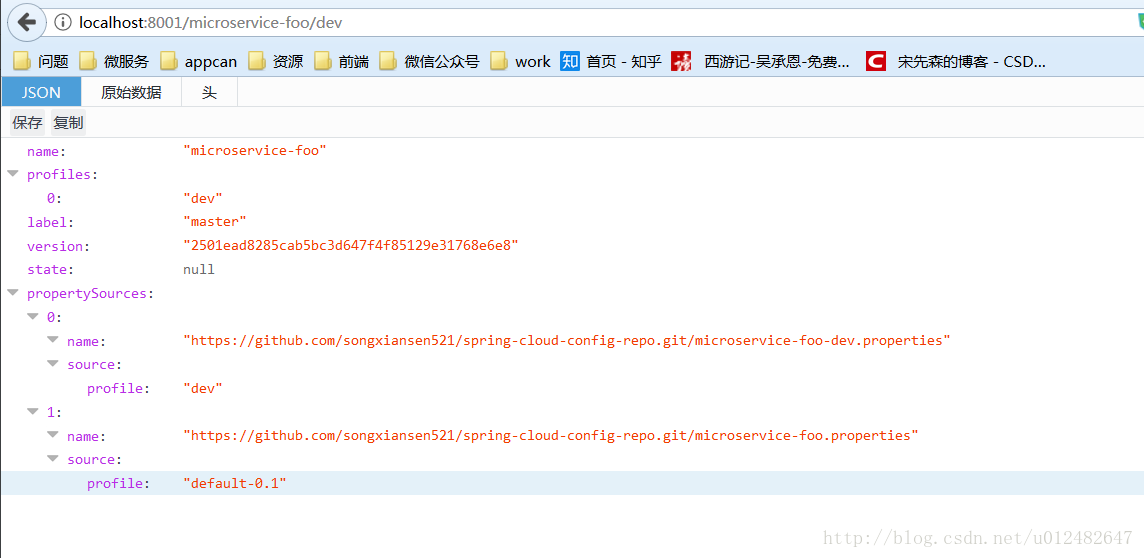
Task: Select the "microservice-foo" name value
Action: pos(255,150)
